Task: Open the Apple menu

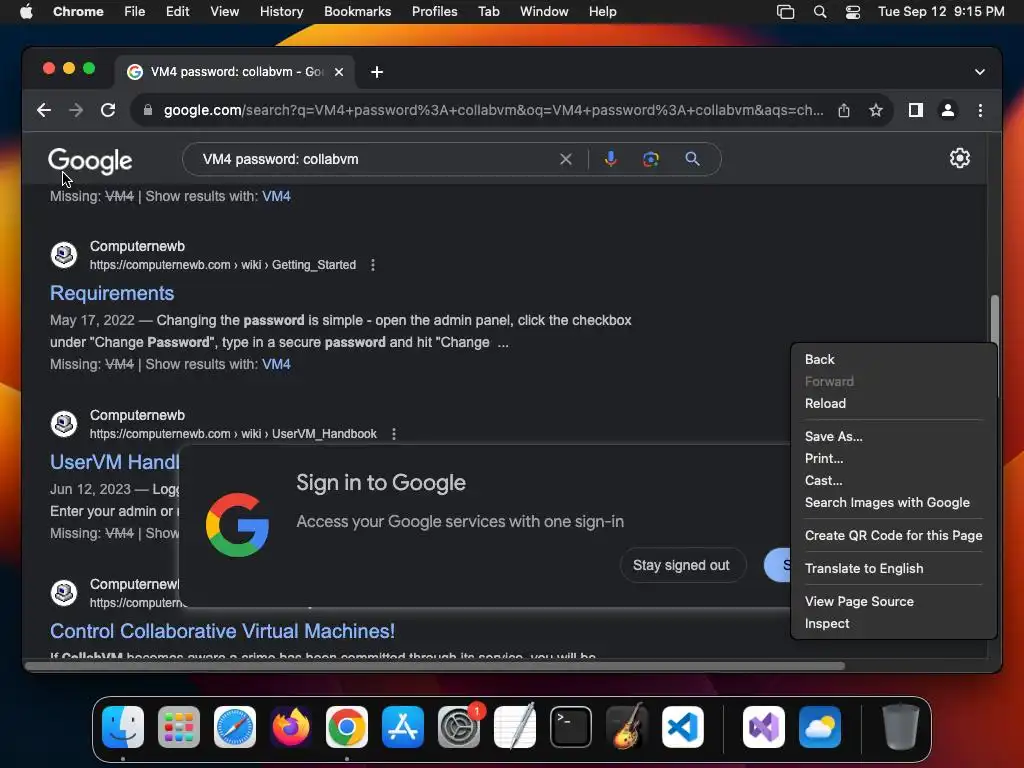Action: [26, 12]
